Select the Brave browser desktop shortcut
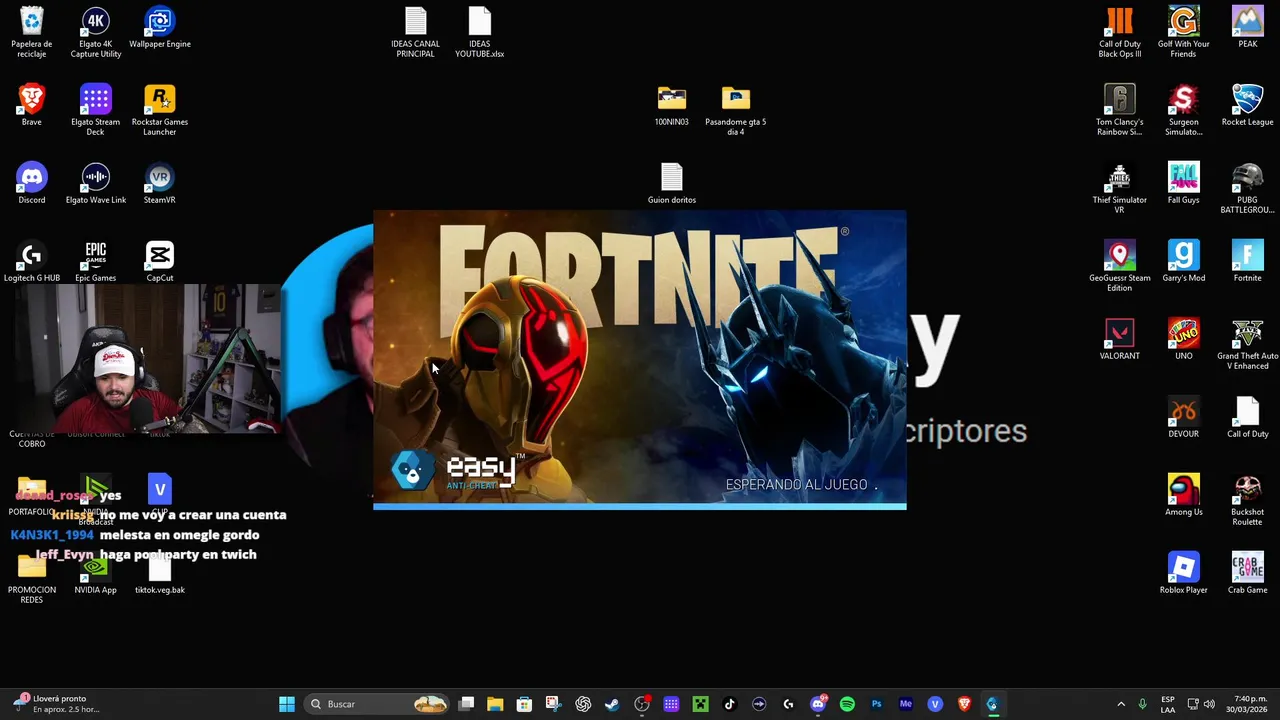This screenshot has width=1280, height=720. (32, 105)
